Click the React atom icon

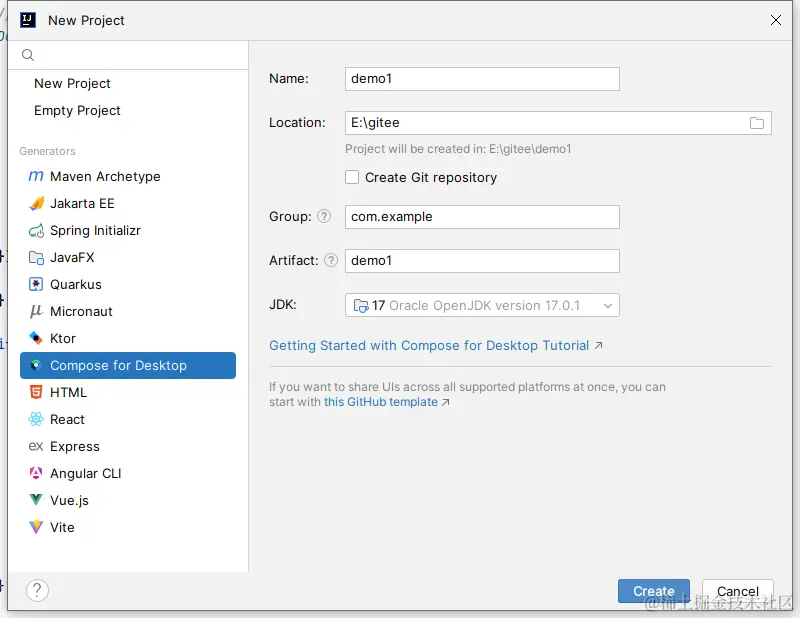coord(36,419)
